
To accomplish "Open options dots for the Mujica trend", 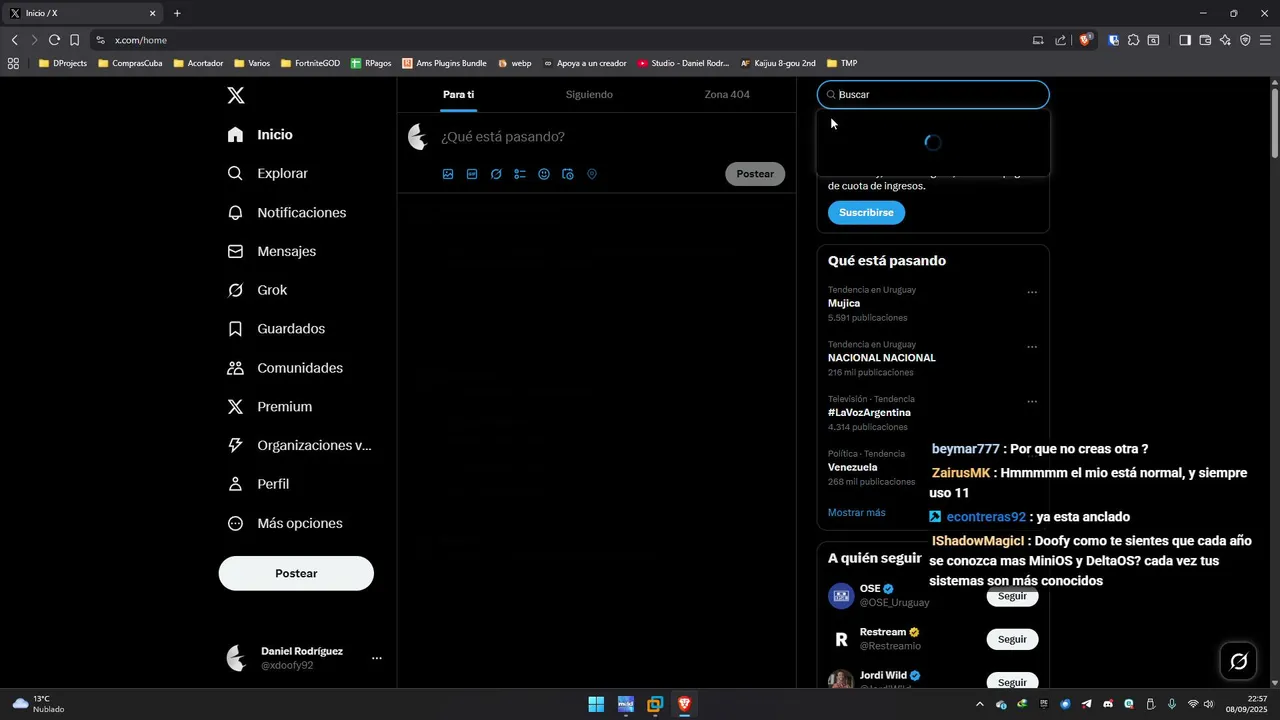I will click(x=1032, y=293).
